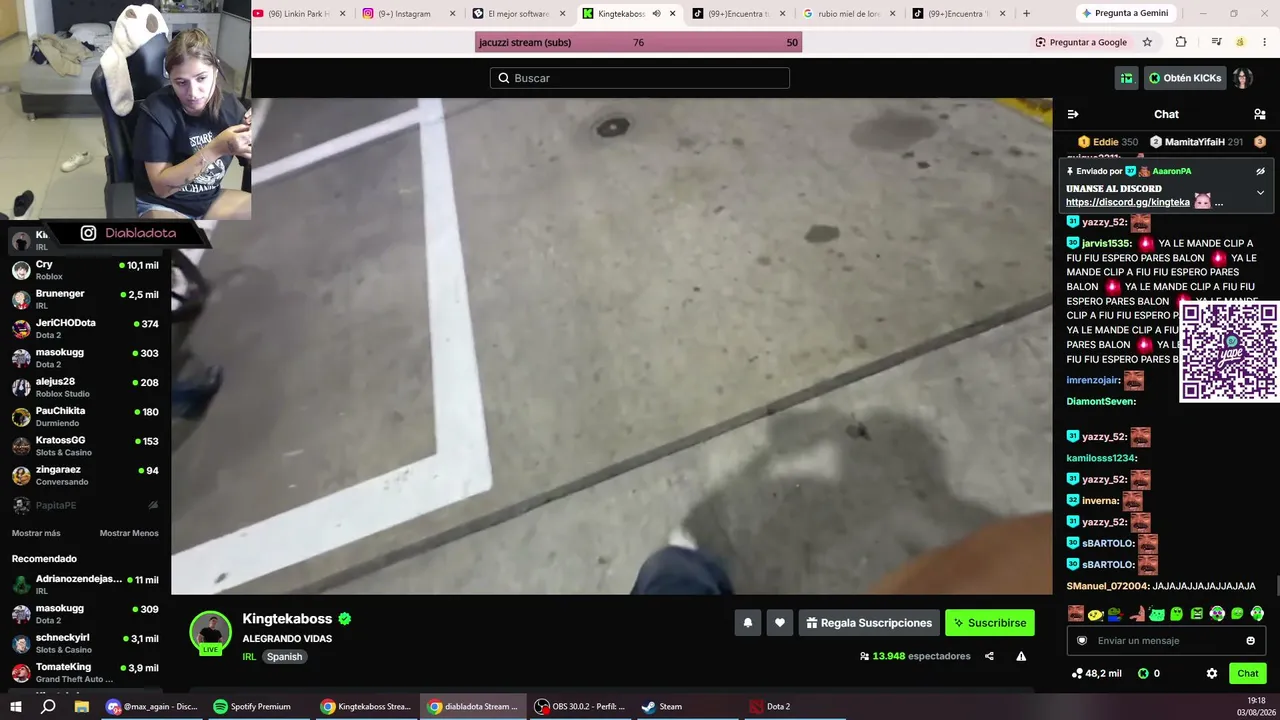
Task: Focus the Buscar search field
Action: point(640,78)
